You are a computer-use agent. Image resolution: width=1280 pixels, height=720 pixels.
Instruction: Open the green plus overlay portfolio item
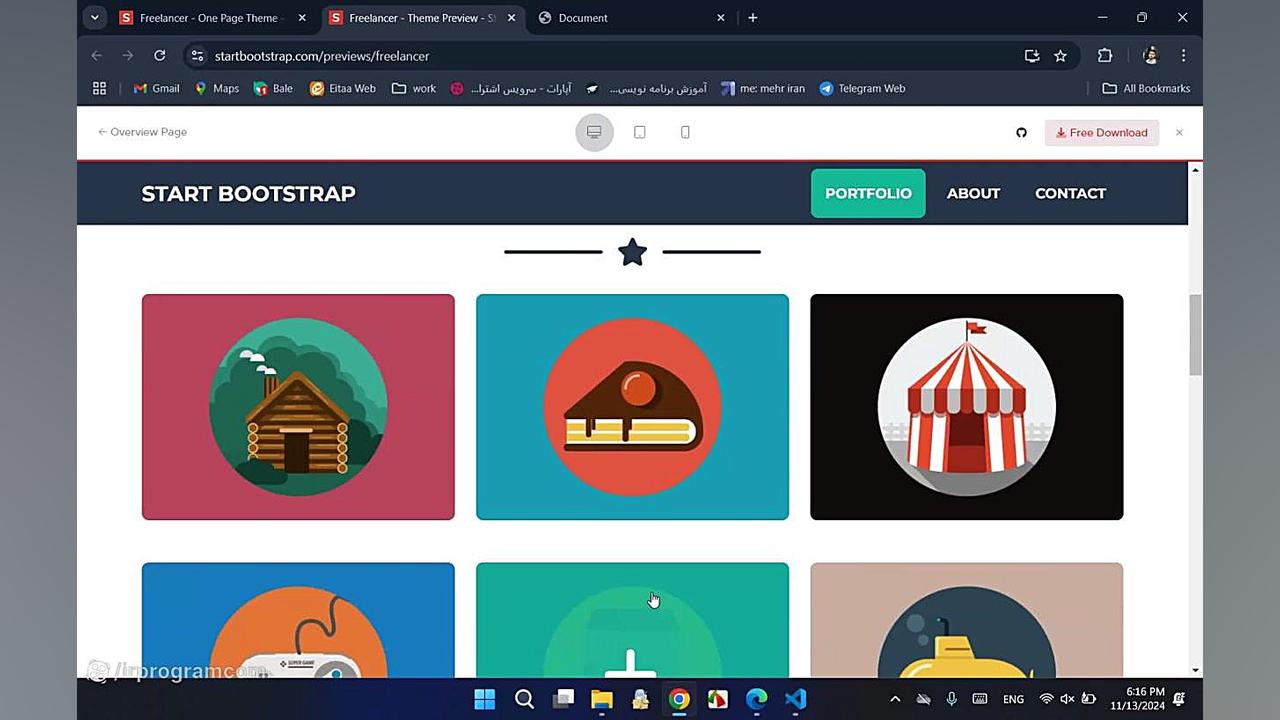coord(632,620)
